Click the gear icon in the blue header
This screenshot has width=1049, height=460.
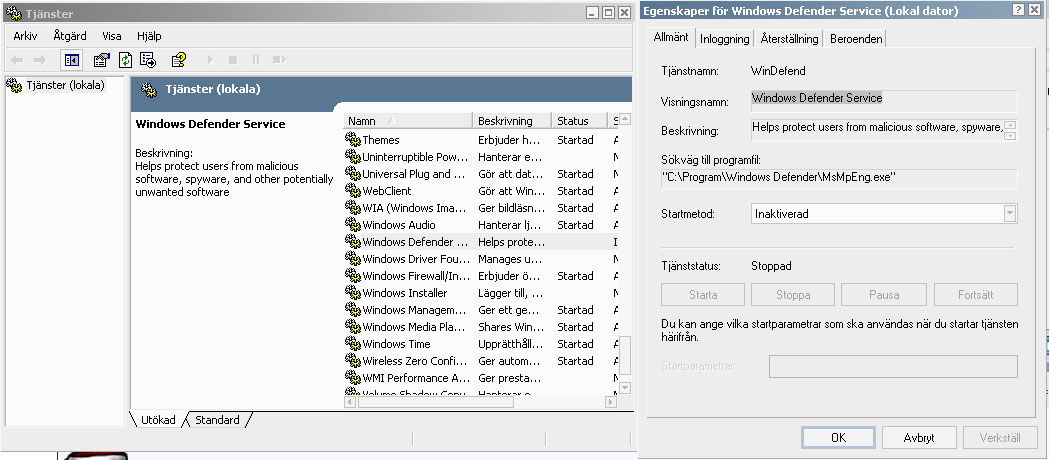pyautogui.click(x=149, y=90)
